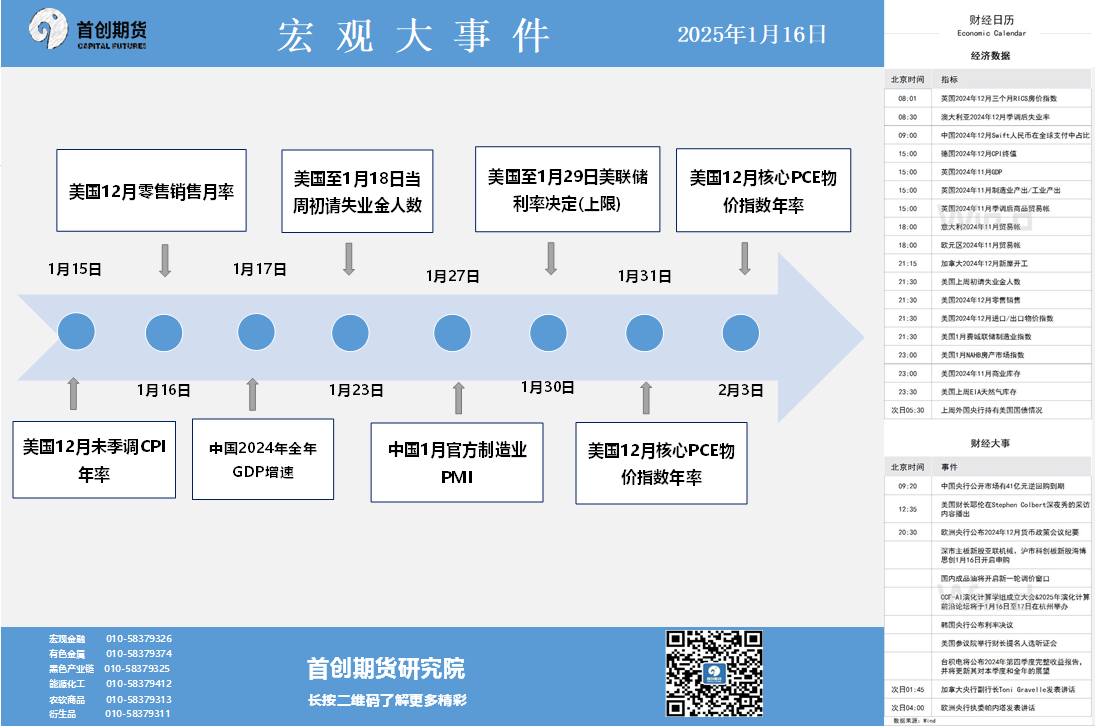Select the timeline circle for 1月15日

tap(75, 333)
